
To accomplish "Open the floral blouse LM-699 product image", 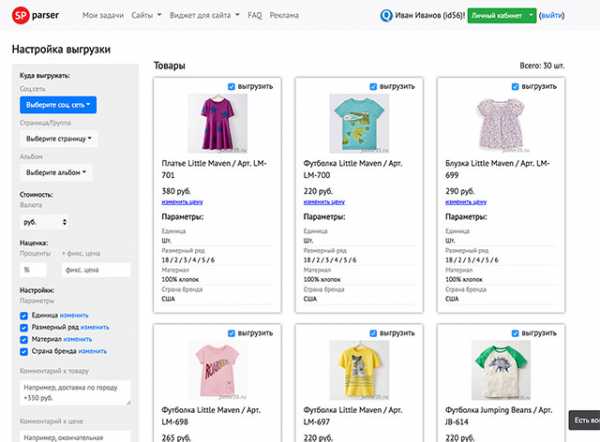I will (499, 122).
